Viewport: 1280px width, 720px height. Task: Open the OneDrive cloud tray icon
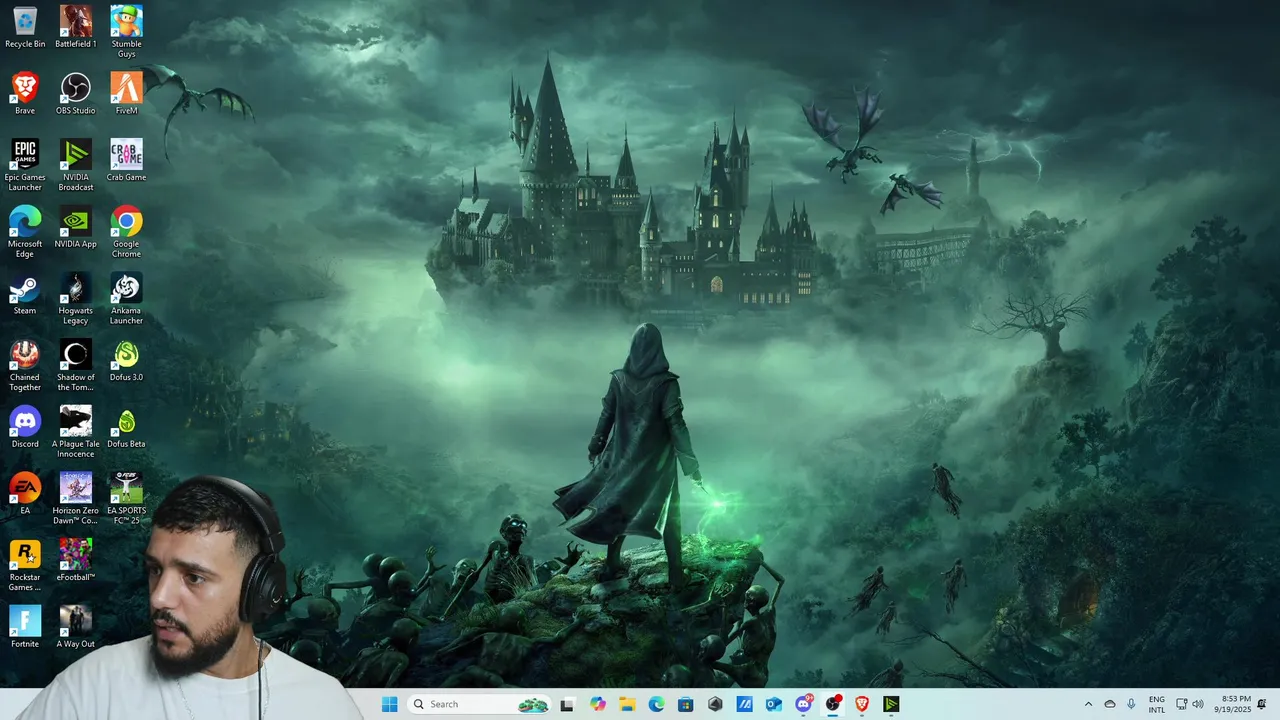(1110, 704)
